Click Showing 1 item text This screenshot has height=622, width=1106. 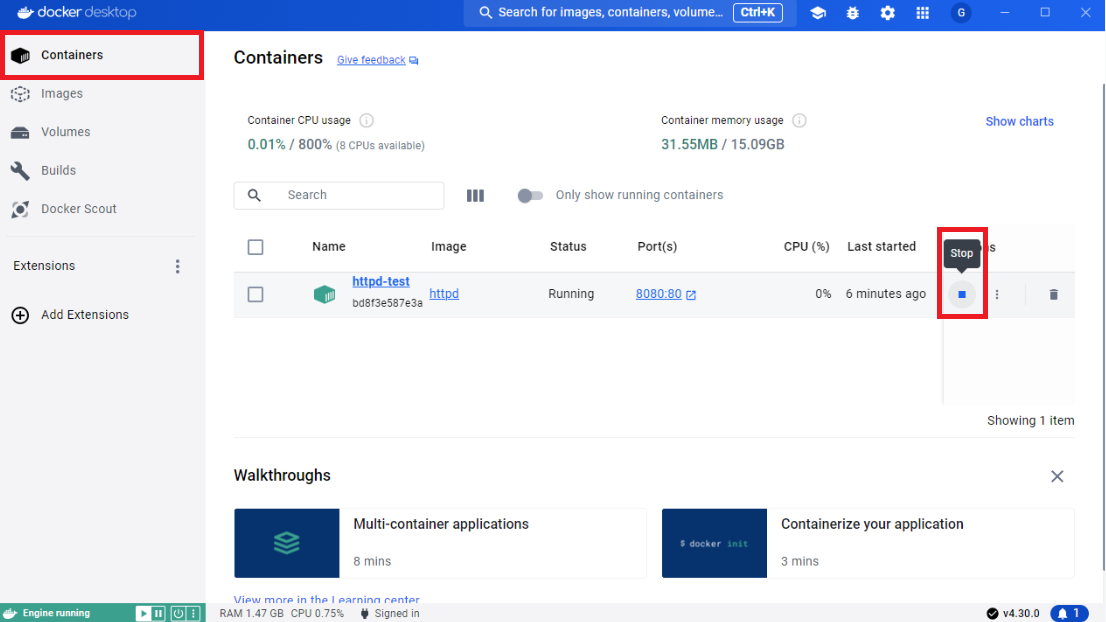[x=1031, y=420]
